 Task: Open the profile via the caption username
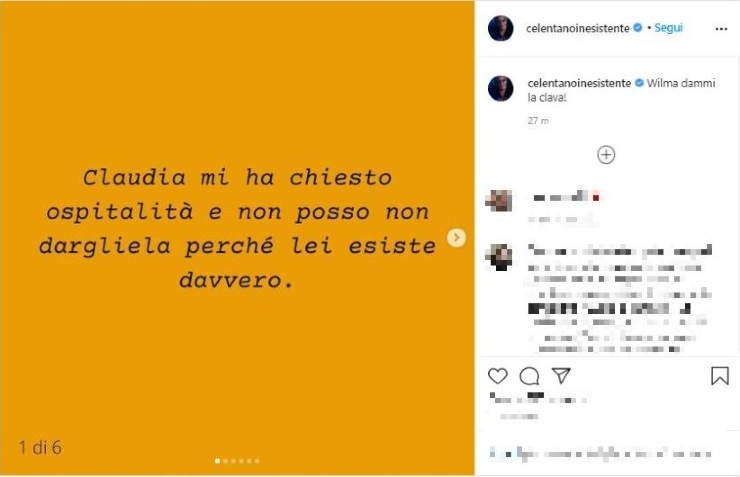click(579, 83)
